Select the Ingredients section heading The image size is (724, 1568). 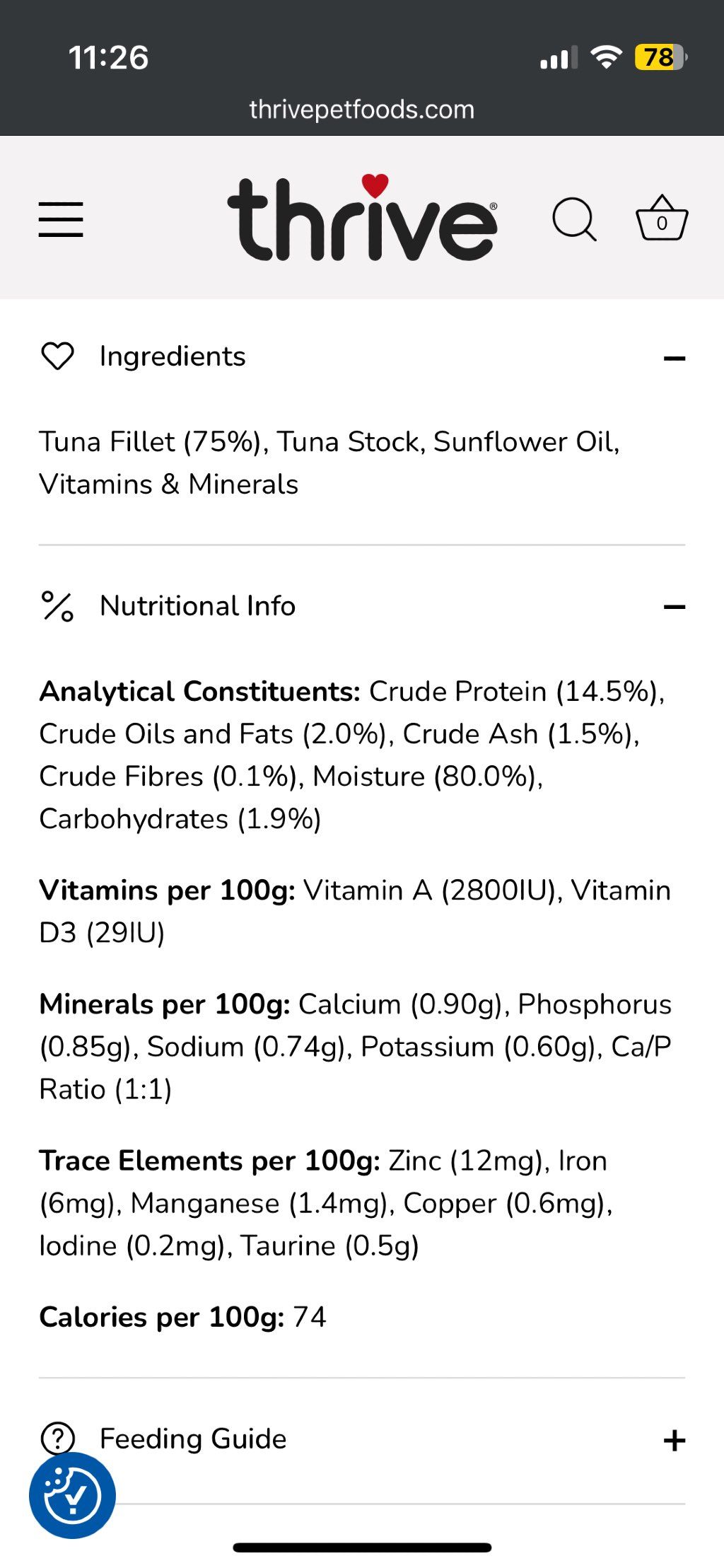click(173, 356)
